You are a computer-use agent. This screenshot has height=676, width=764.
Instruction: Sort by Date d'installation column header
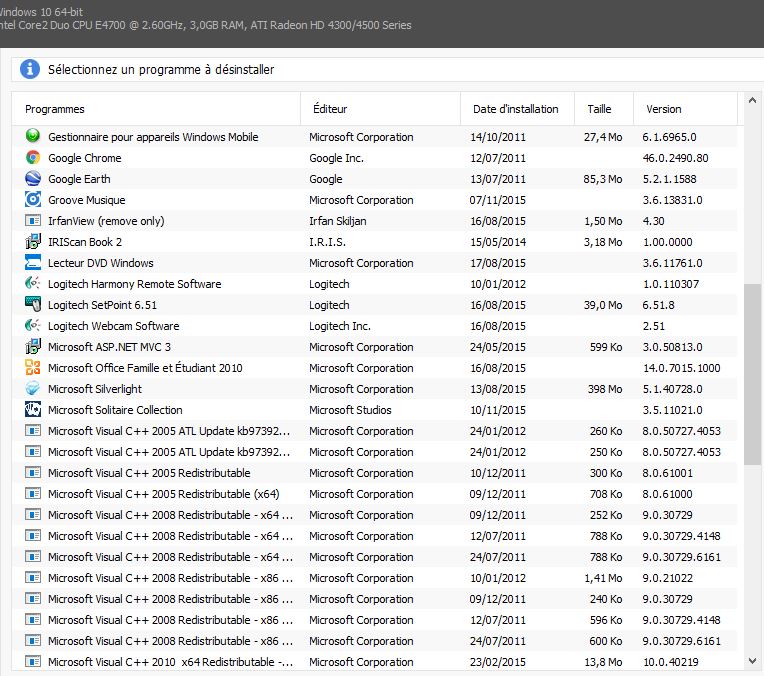click(516, 109)
